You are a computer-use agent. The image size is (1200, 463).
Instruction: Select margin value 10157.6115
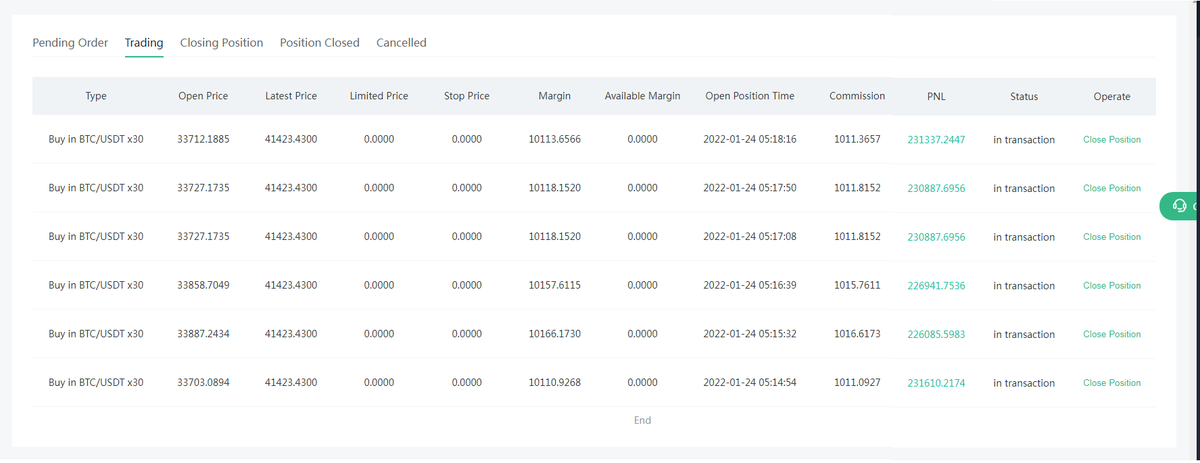pos(555,285)
